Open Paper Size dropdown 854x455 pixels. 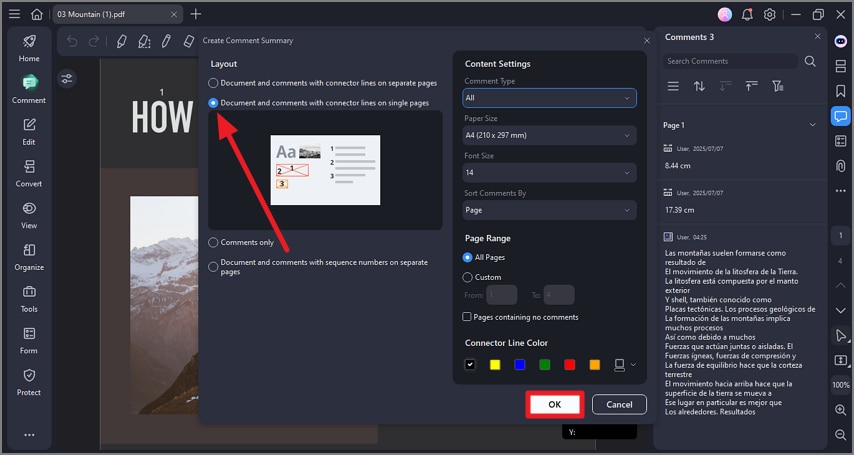549,135
